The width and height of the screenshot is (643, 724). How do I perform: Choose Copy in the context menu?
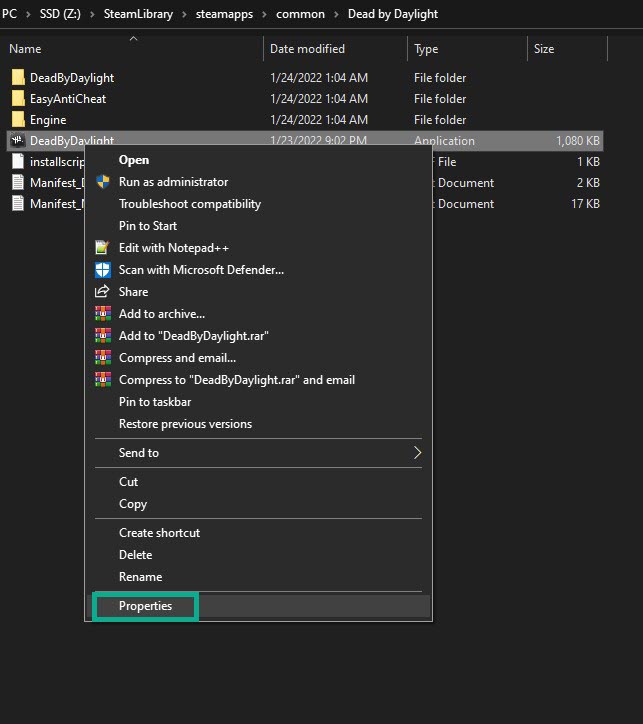[132, 504]
